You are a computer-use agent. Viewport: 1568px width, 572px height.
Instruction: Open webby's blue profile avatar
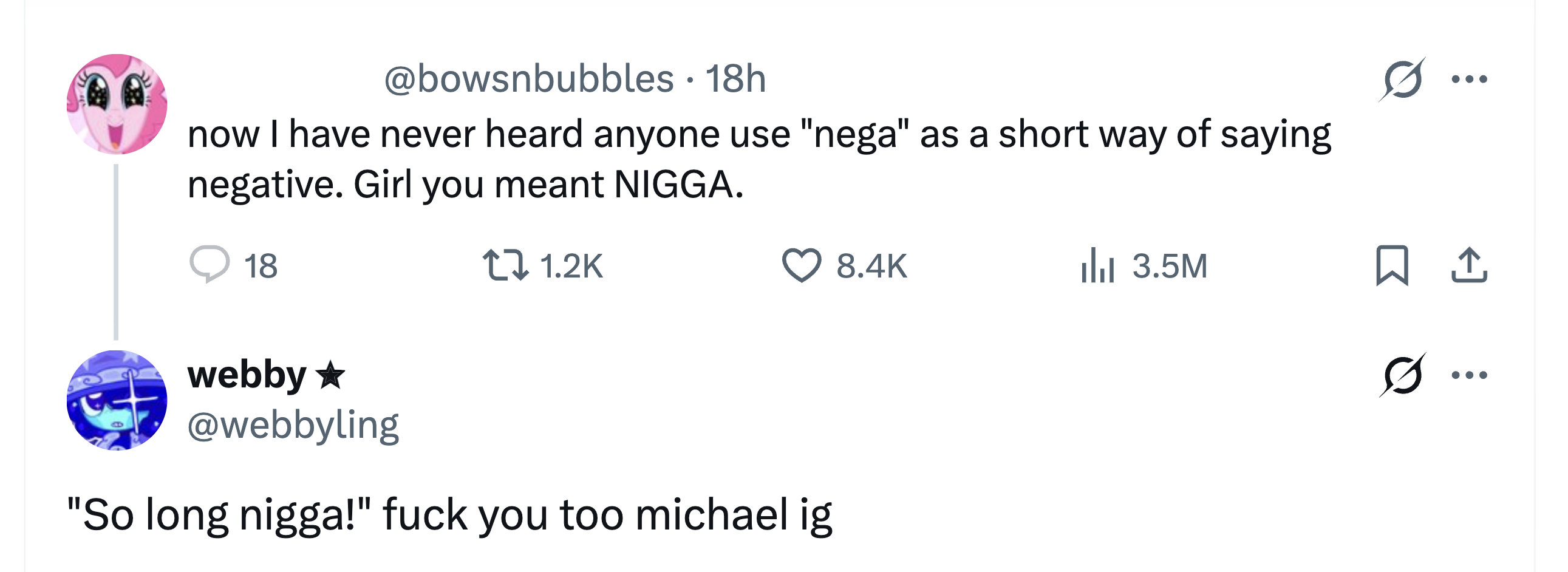coord(117,400)
